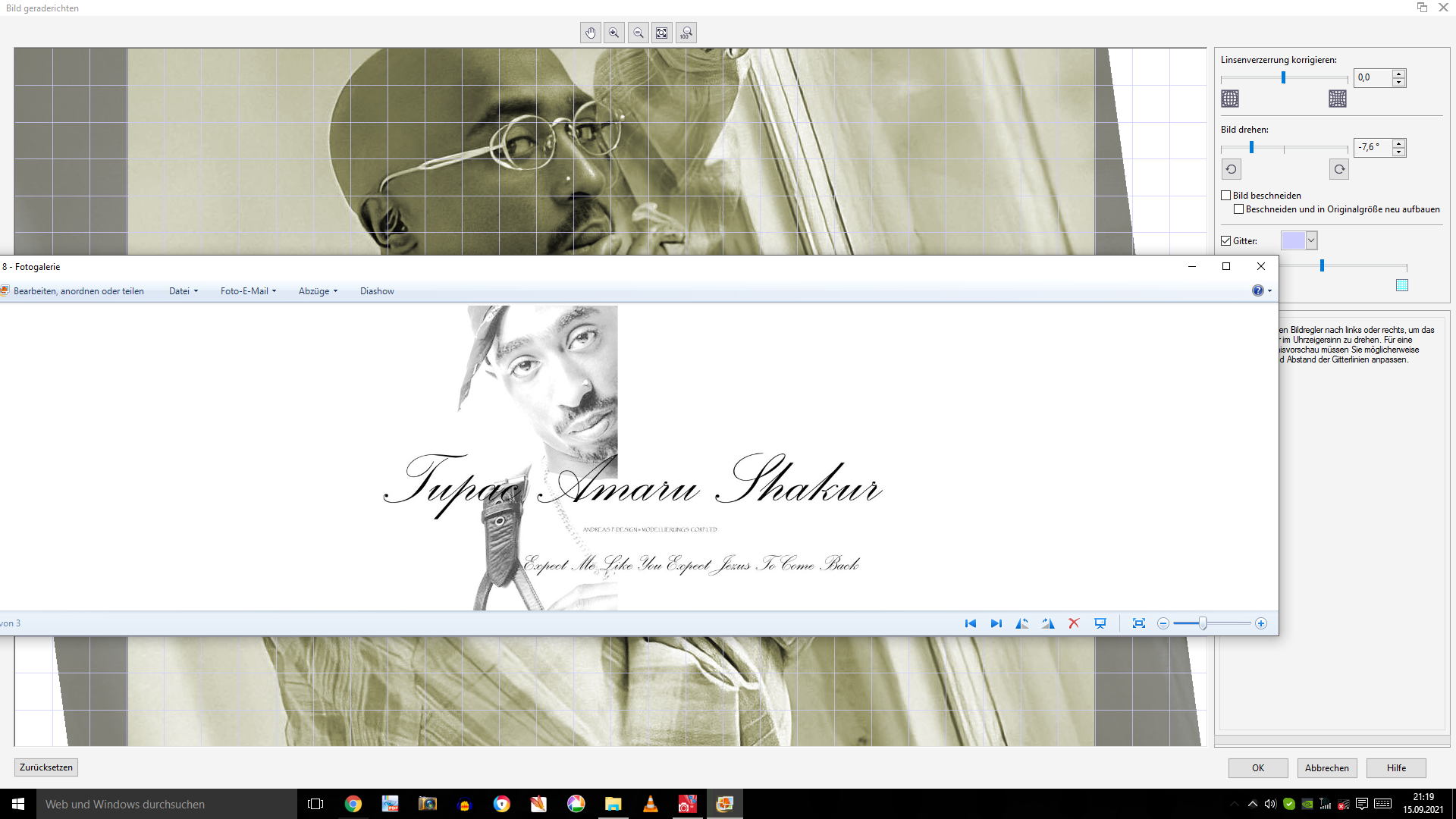The image size is (1456, 819).
Task: Click the pincushion distortion grid icon
Action: click(x=1338, y=99)
